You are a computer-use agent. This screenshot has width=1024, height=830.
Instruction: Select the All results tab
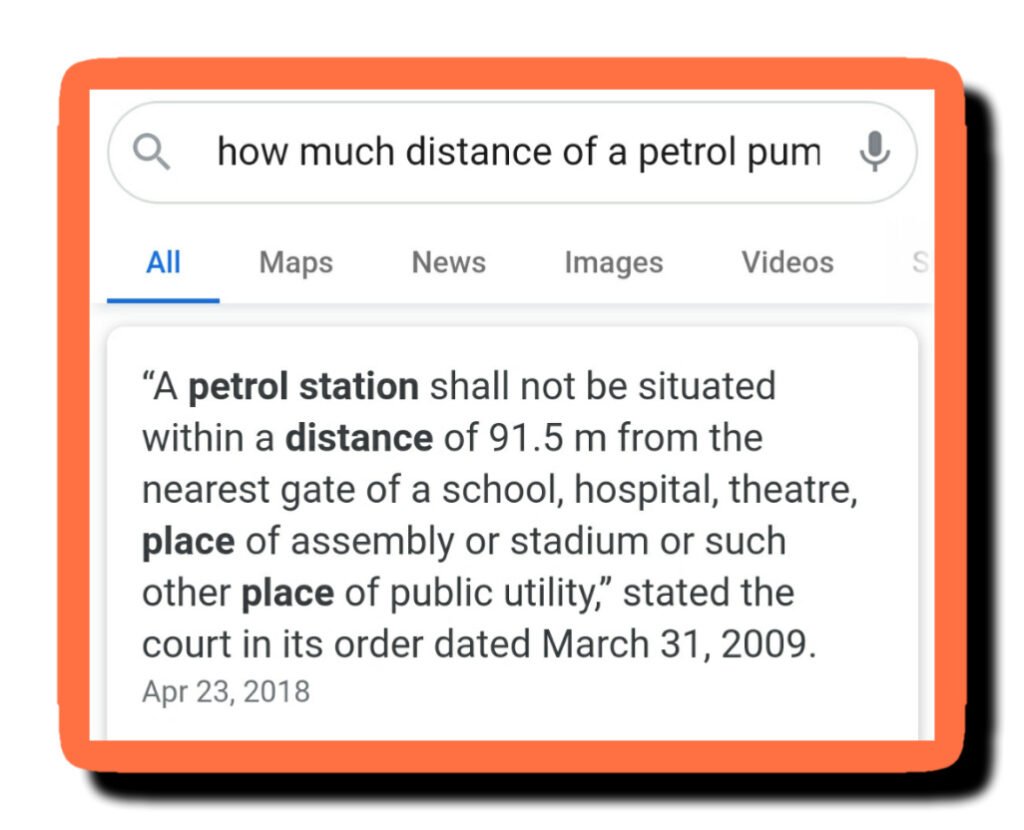click(x=163, y=263)
